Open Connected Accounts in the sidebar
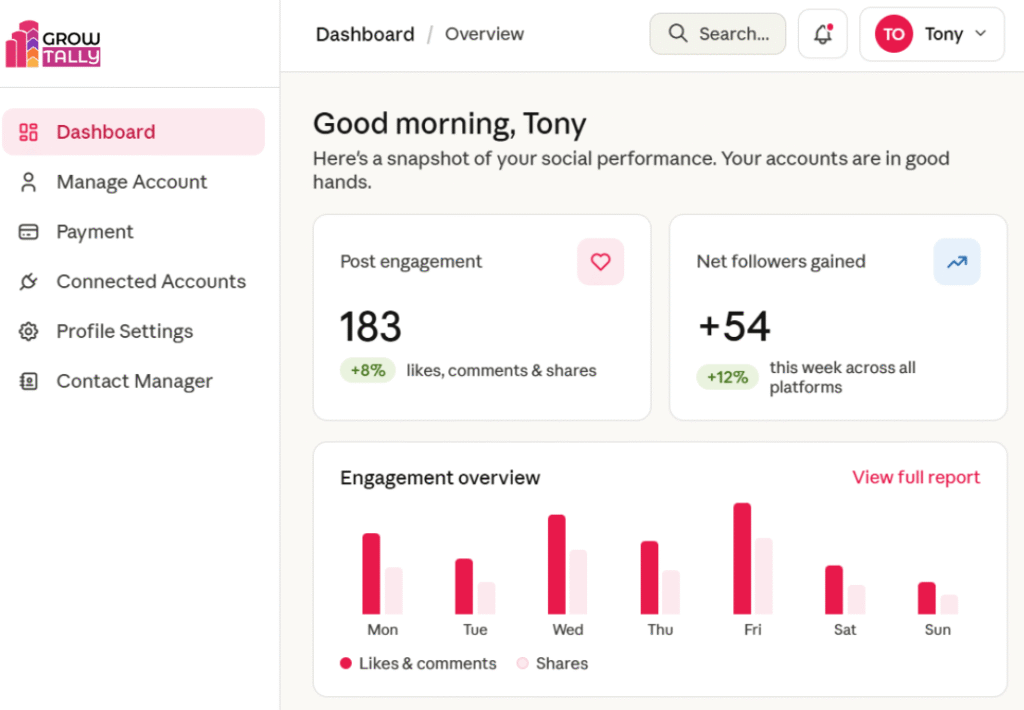The height and width of the screenshot is (710, 1024). pyautogui.click(x=134, y=282)
